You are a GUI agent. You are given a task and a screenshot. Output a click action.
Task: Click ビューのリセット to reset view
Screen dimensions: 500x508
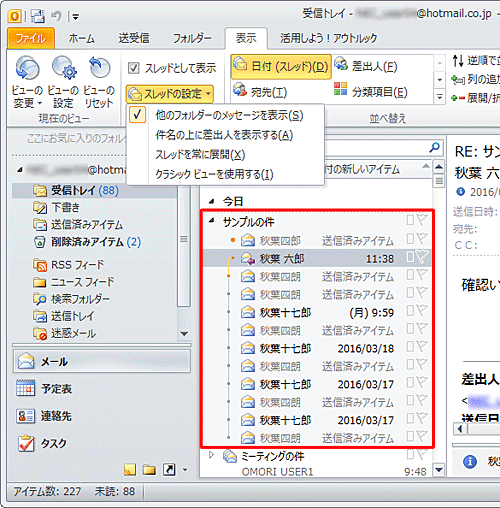(99, 82)
